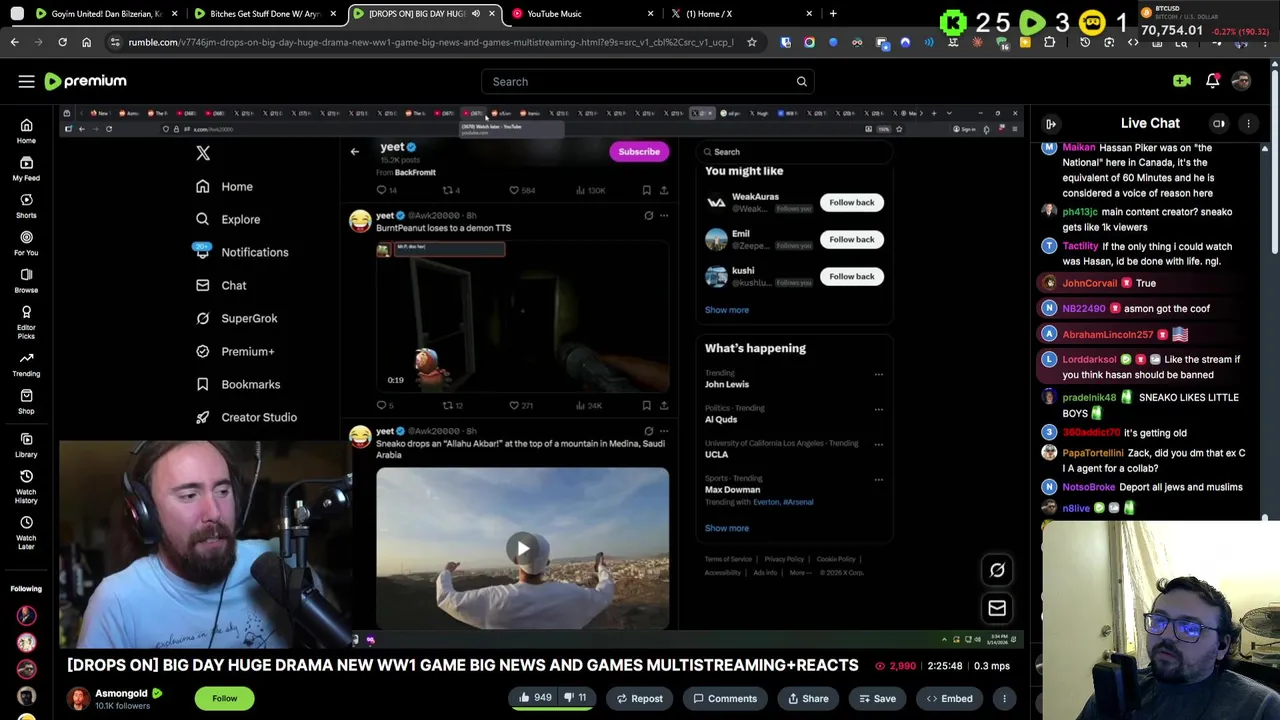
Task: Open more options beside Embed button
Action: click(1004, 698)
